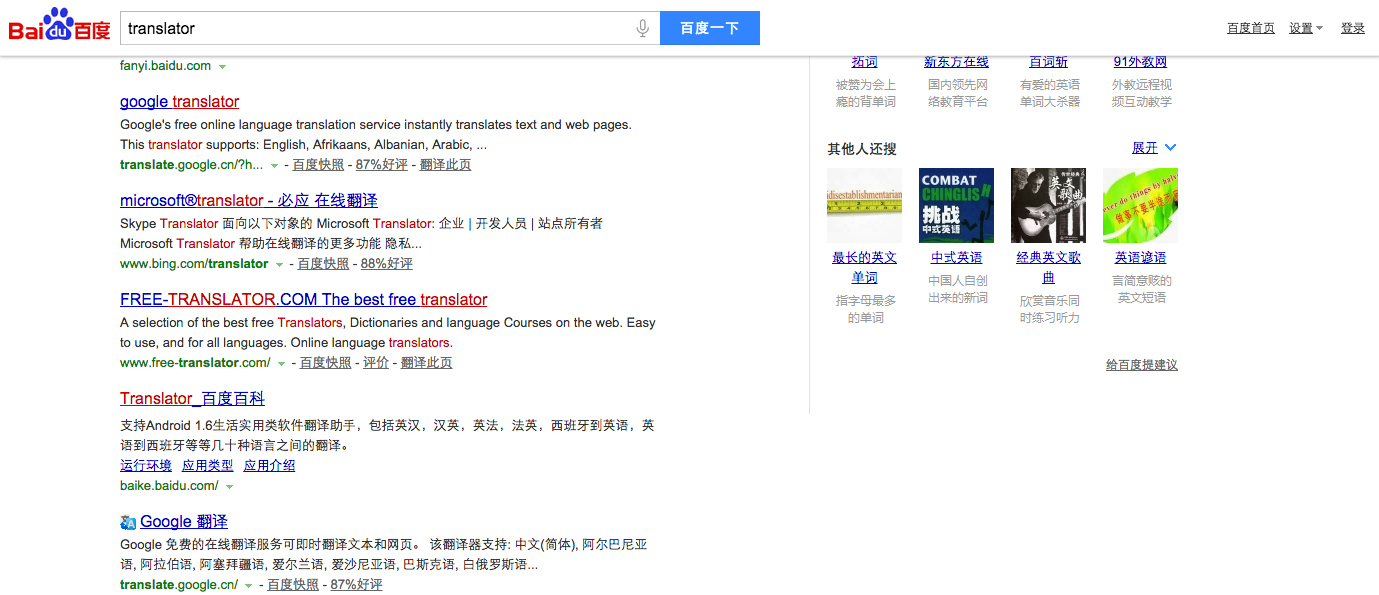
Task: Expand 其他人还搜 with 展开 link
Action: [x=1154, y=148]
